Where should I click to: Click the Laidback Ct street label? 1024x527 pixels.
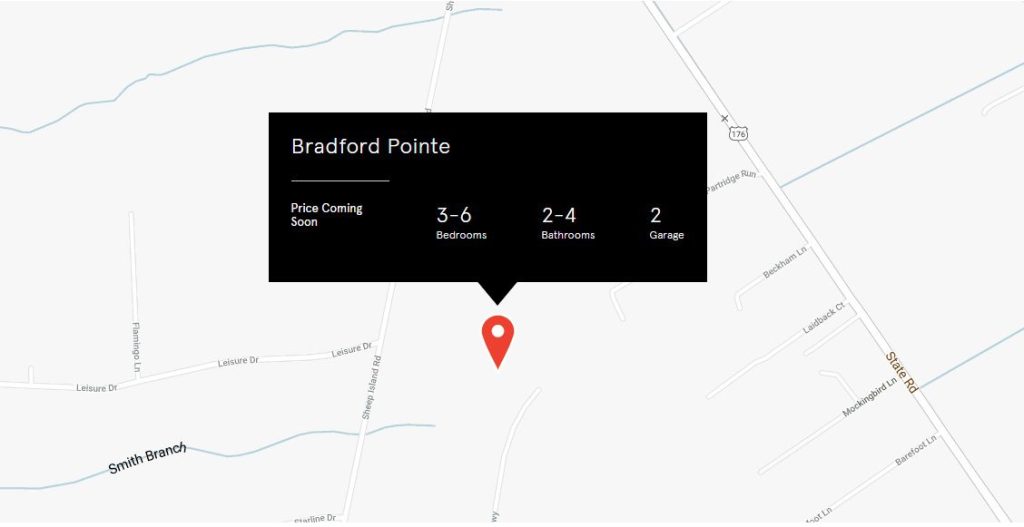[824, 319]
